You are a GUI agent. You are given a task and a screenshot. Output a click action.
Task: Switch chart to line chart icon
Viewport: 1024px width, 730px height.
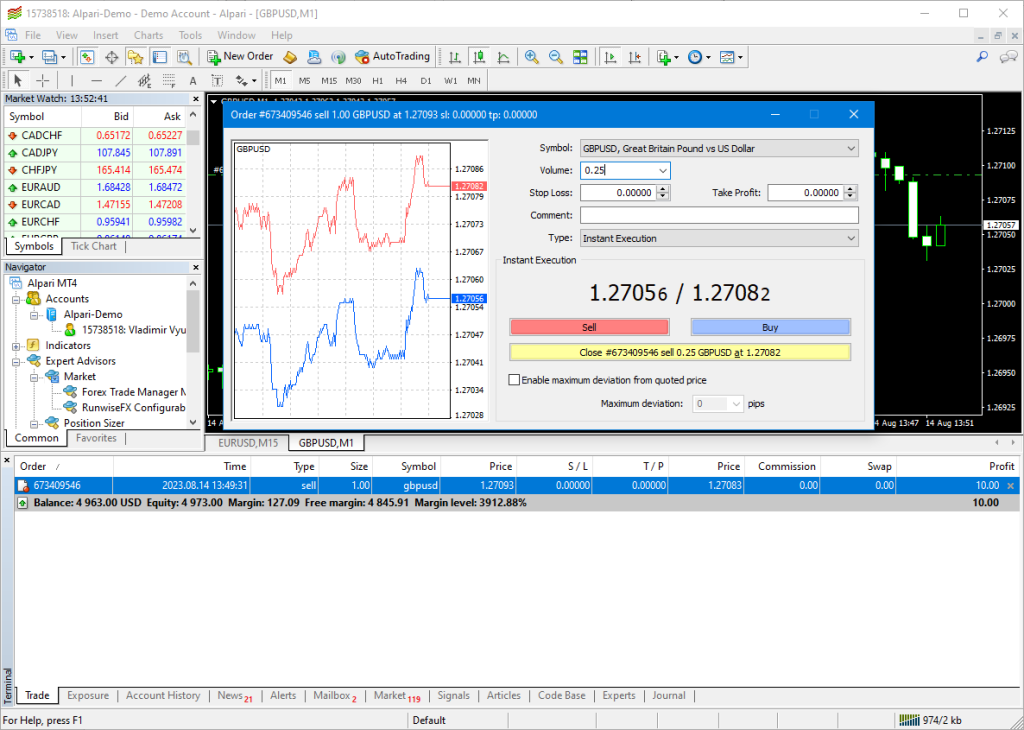tap(503, 57)
